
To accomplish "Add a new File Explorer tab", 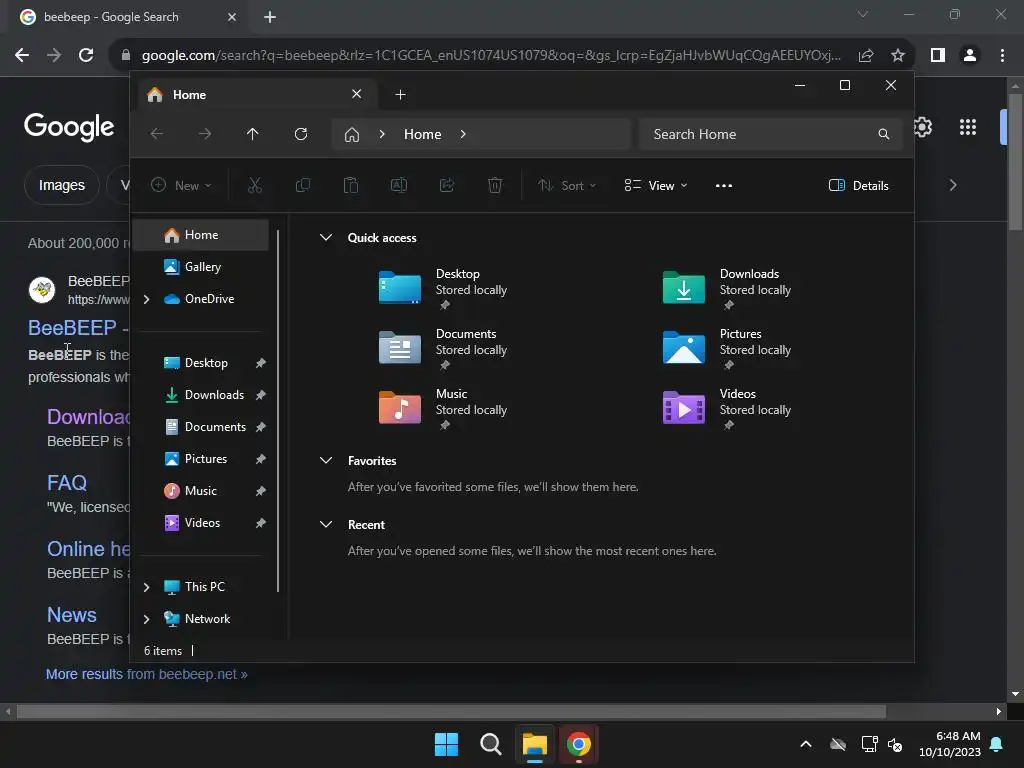I will tap(400, 95).
